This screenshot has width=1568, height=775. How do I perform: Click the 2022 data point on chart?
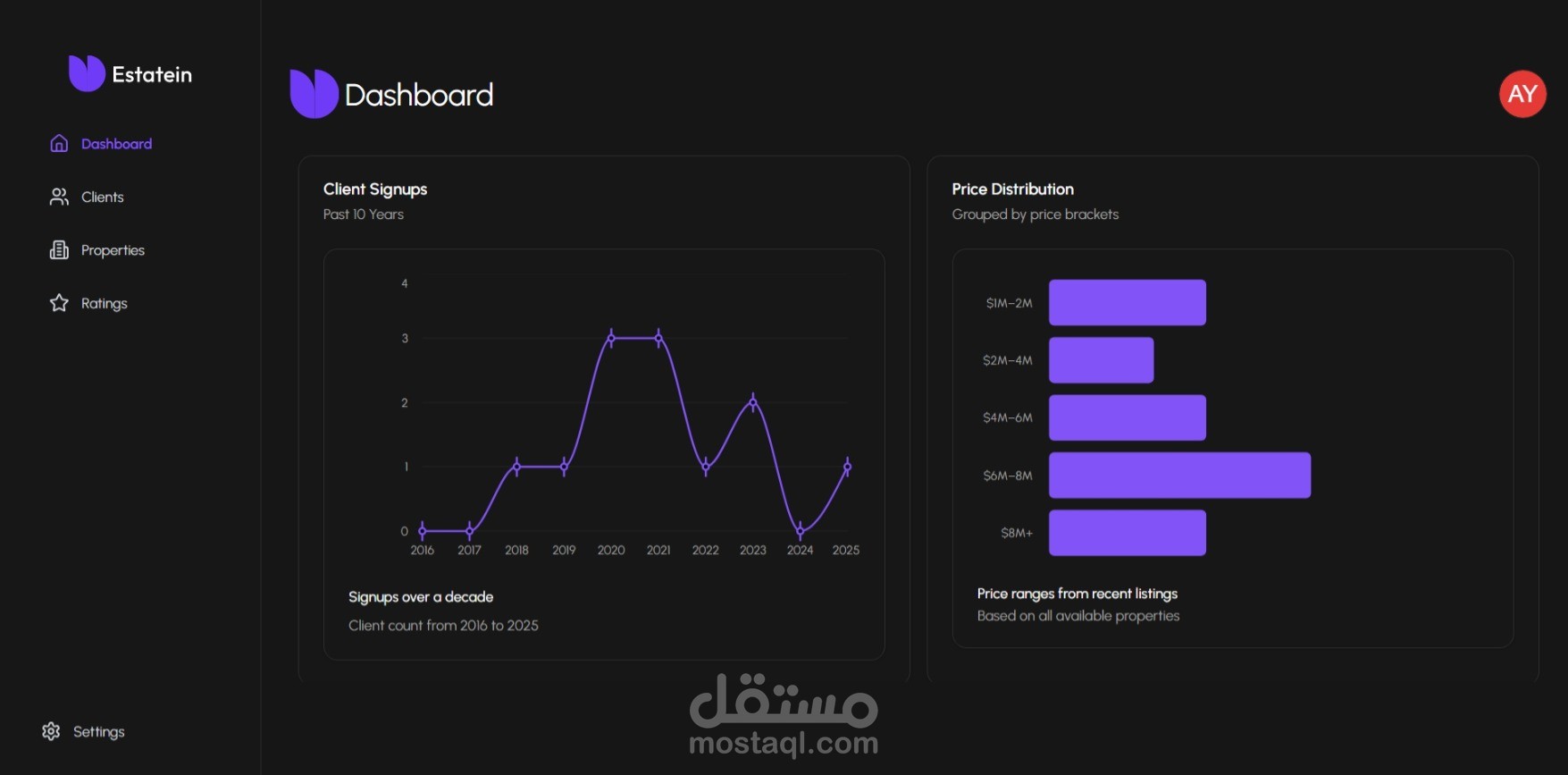coord(706,467)
